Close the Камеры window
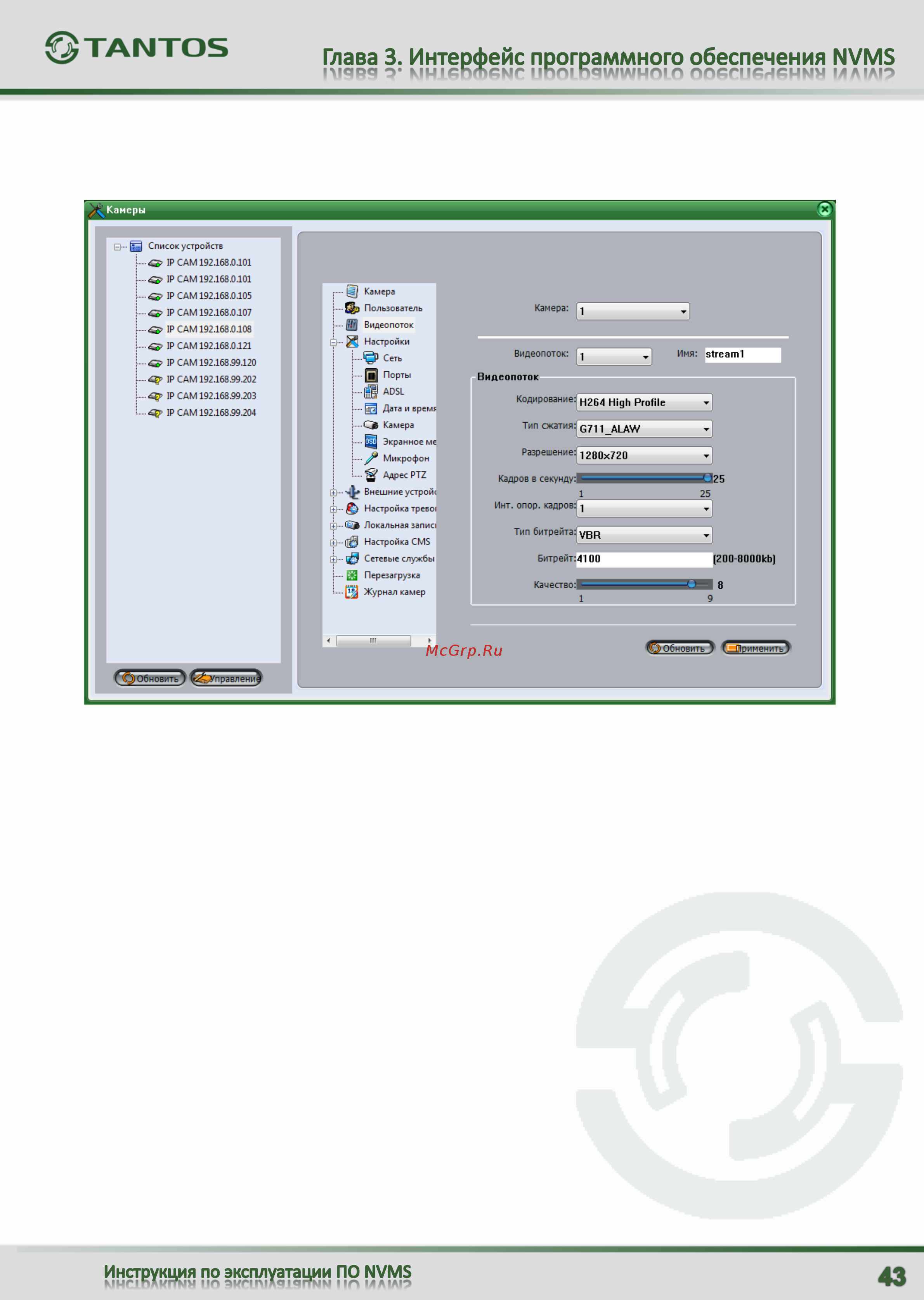 click(x=824, y=210)
